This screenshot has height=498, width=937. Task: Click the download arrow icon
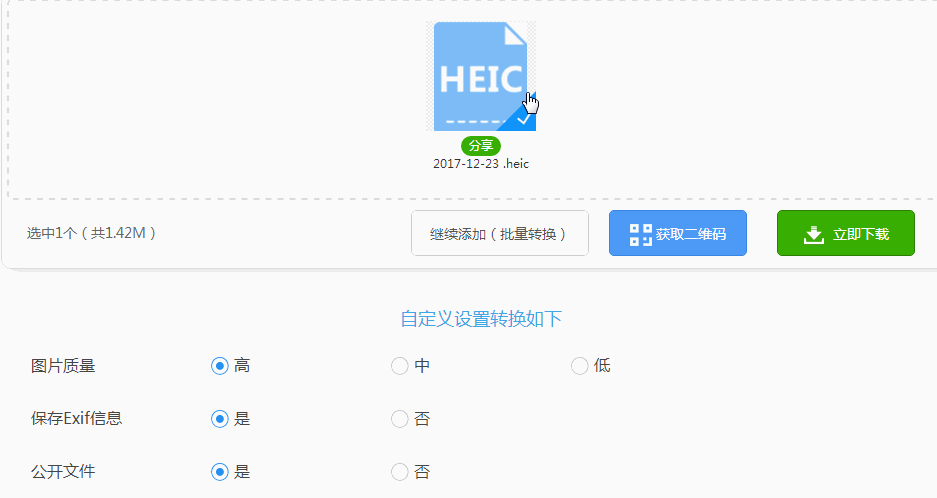click(x=813, y=235)
